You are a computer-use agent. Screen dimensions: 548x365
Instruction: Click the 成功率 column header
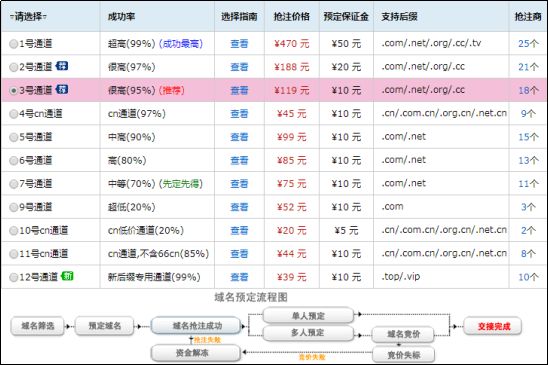tap(121, 16)
